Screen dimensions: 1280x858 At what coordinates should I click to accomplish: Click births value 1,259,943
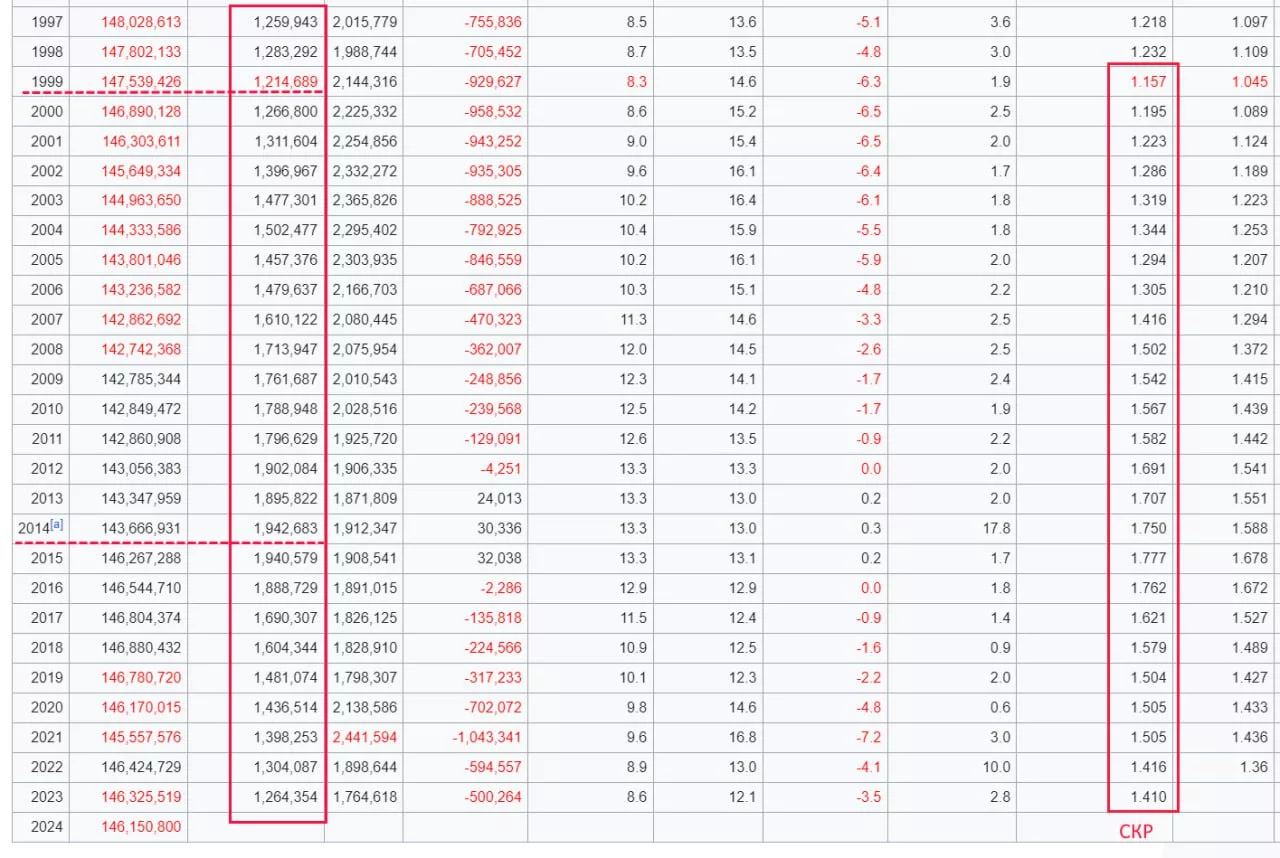(x=285, y=22)
